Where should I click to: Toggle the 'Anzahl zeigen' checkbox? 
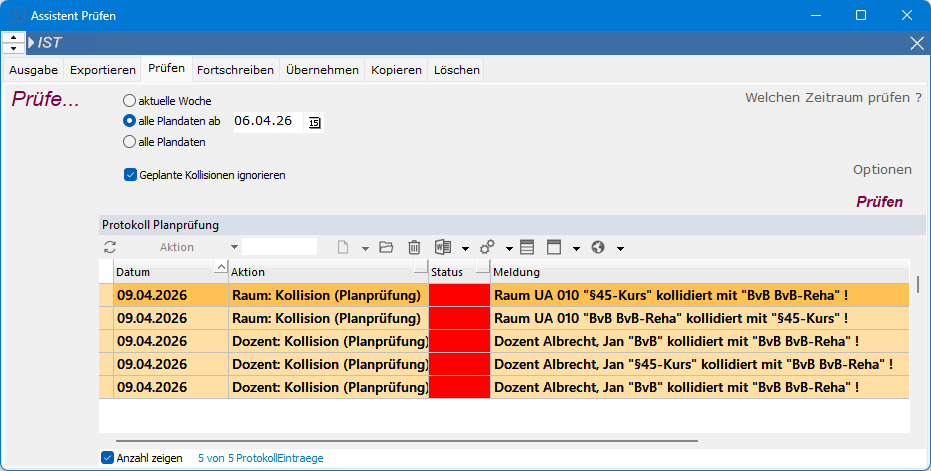[x=108, y=458]
